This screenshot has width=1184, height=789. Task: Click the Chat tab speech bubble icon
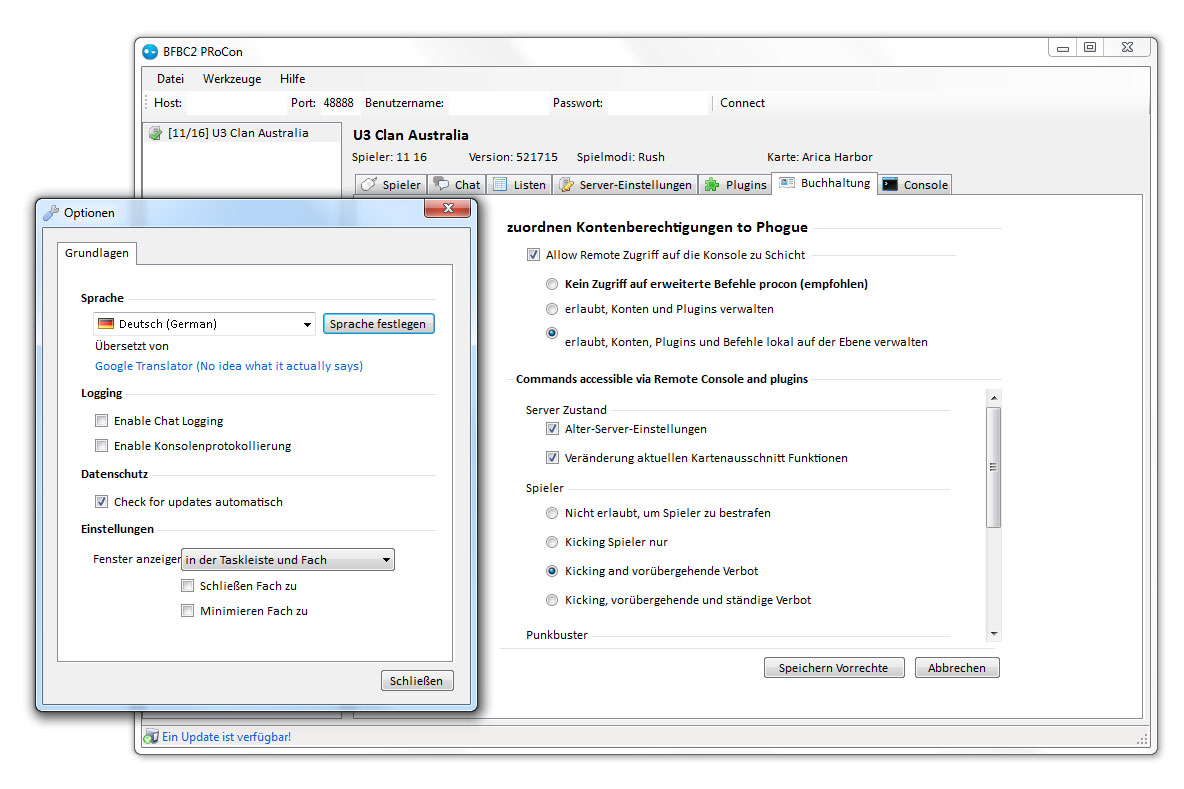pyautogui.click(x=441, y=184)
